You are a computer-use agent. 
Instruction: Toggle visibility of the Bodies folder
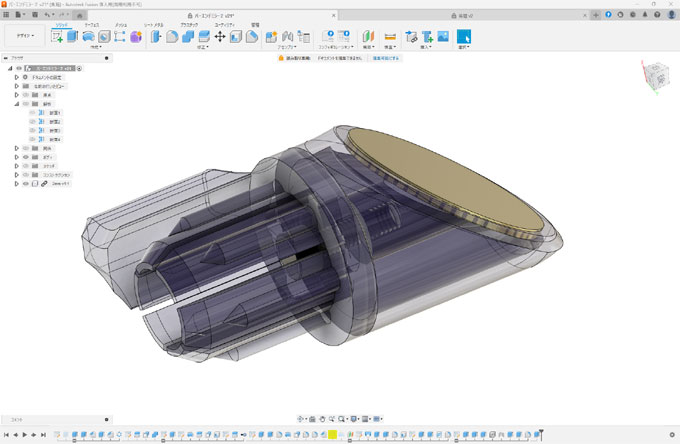pyautogui.click(x=26, y=157)
